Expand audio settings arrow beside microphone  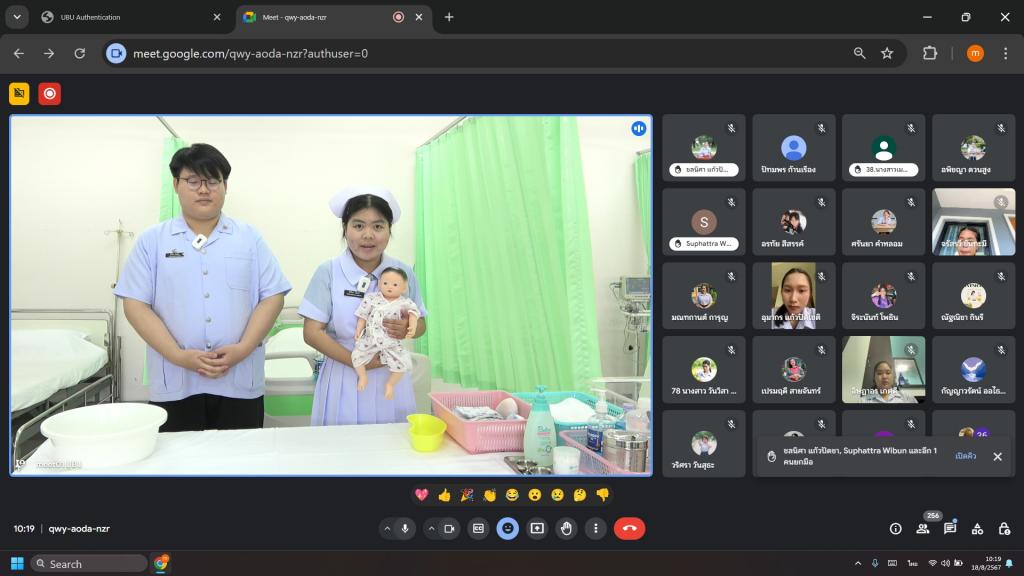(387, 529)
